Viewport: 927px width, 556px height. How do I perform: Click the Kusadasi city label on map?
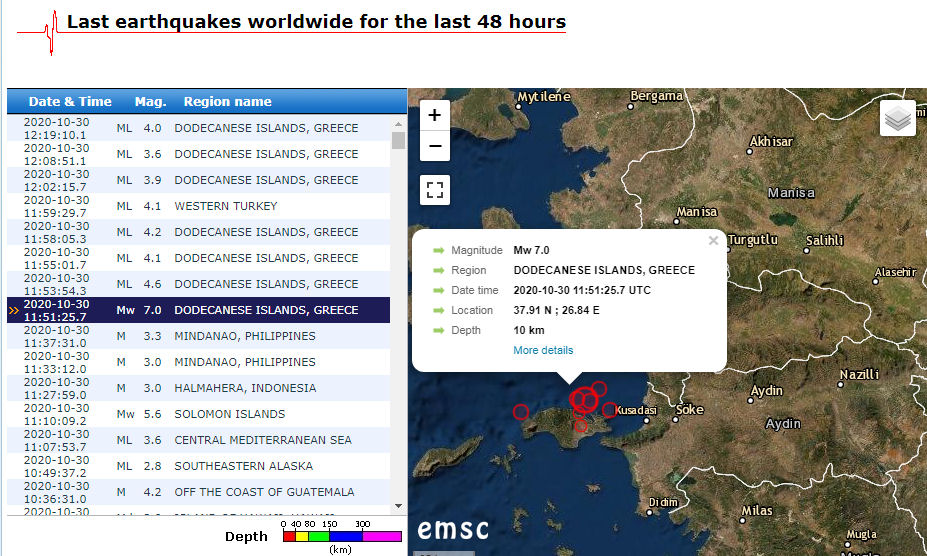pos(636,410)
